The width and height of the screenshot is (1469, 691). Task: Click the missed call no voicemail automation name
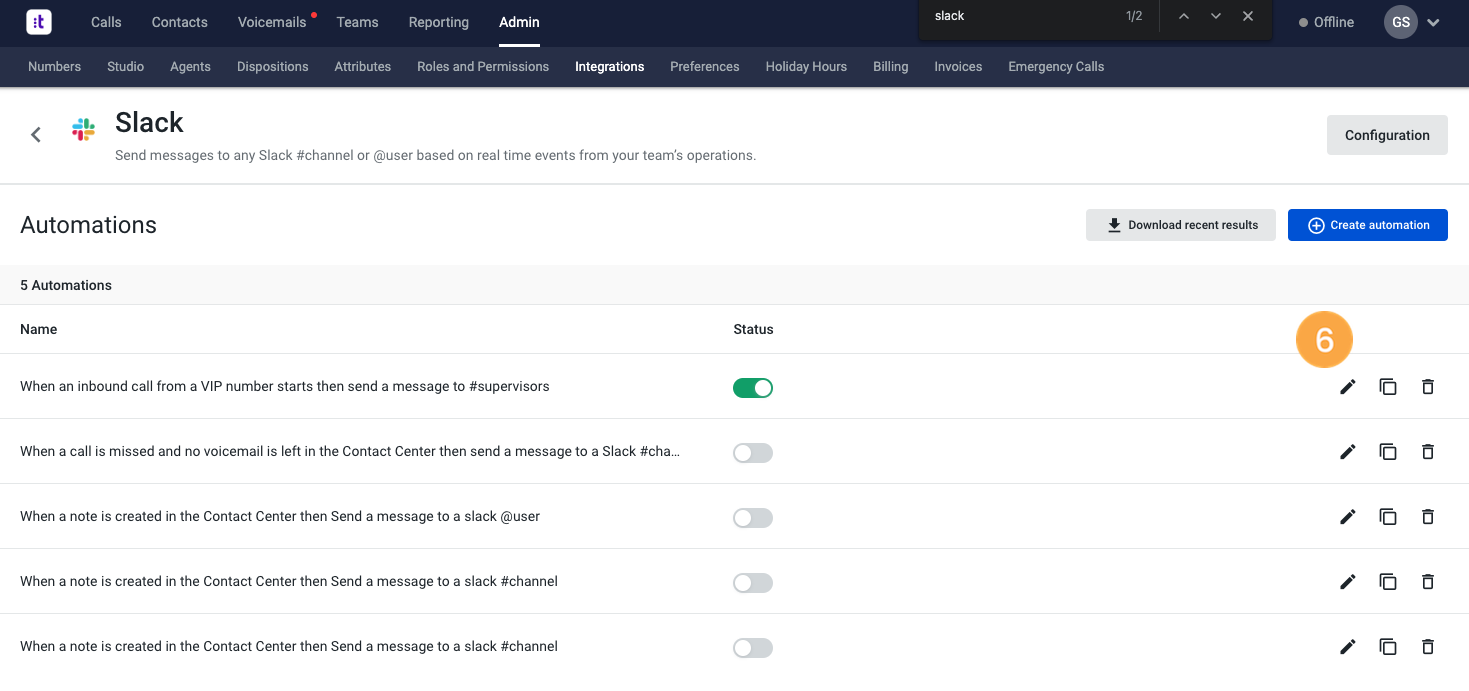350,451
